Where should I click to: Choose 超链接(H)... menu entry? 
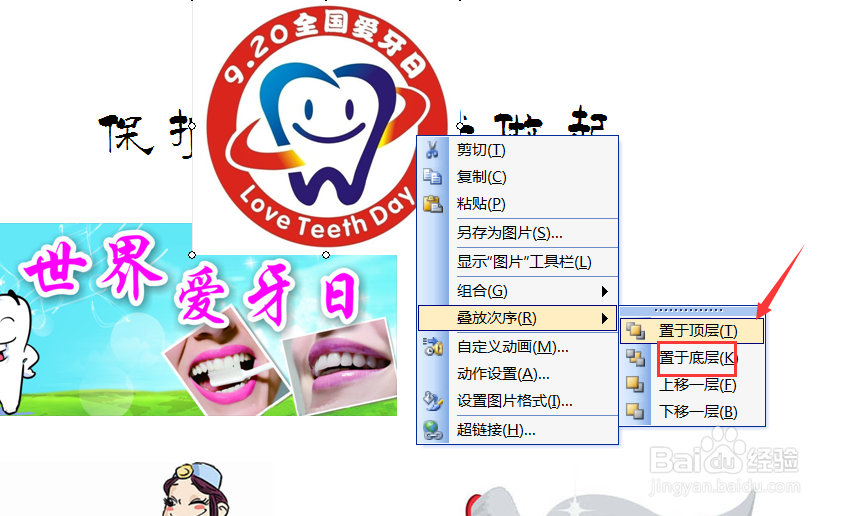click(x=518, y=430)
